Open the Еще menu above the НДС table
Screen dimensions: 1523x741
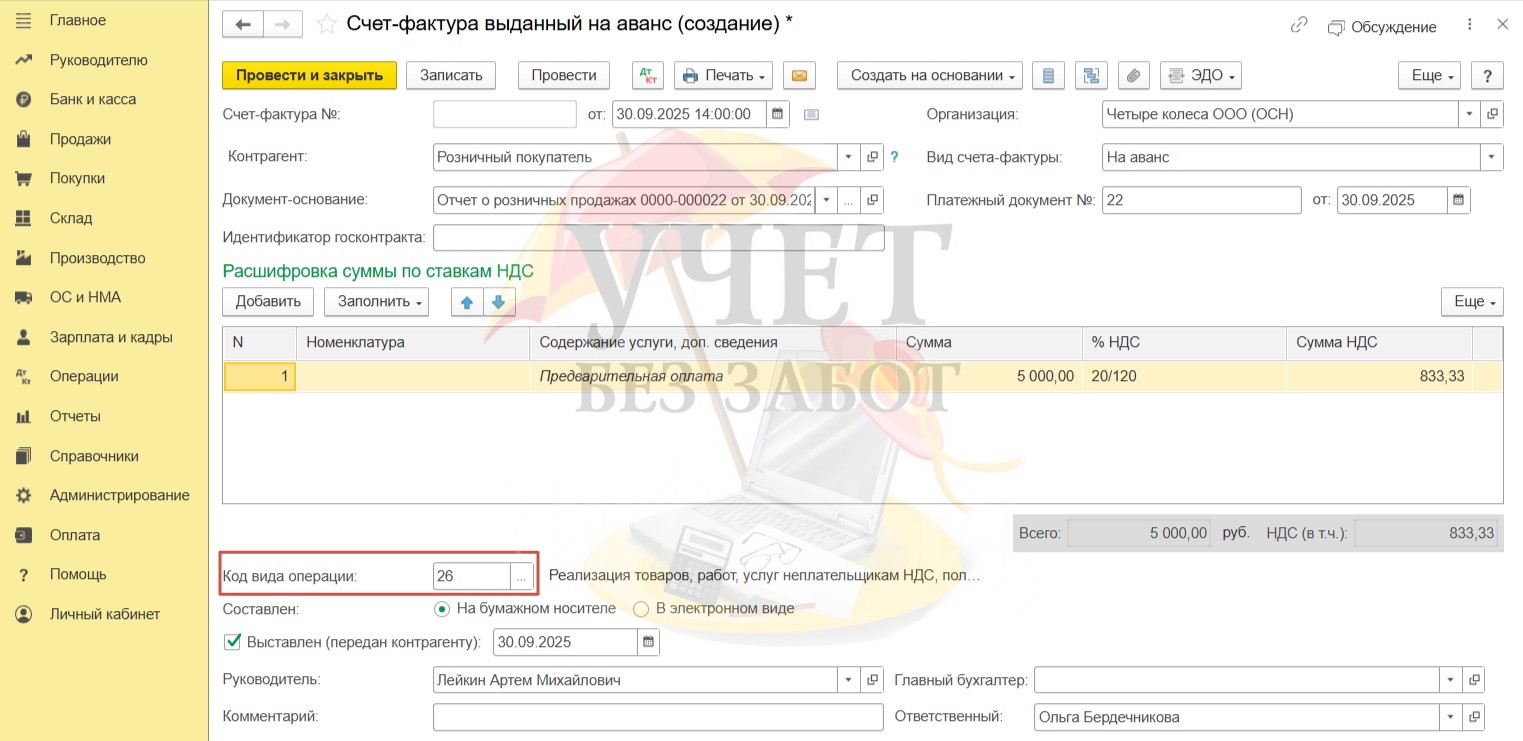click(1472, 302)
